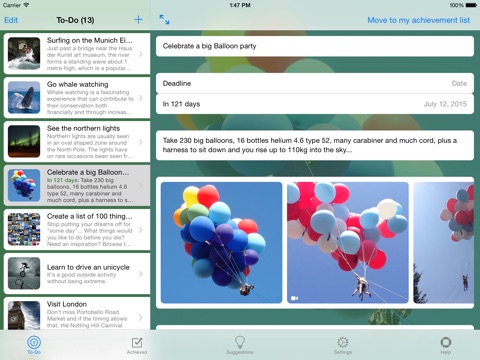
Task: Select the whale thumbnail image
Action: pos(24,97)
